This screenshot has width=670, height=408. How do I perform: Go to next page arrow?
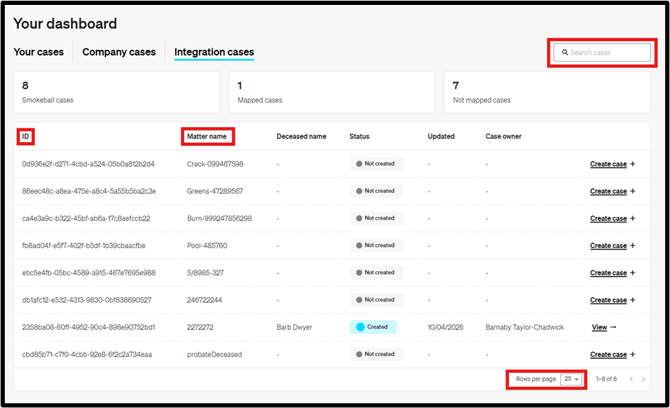pos(645,379)
